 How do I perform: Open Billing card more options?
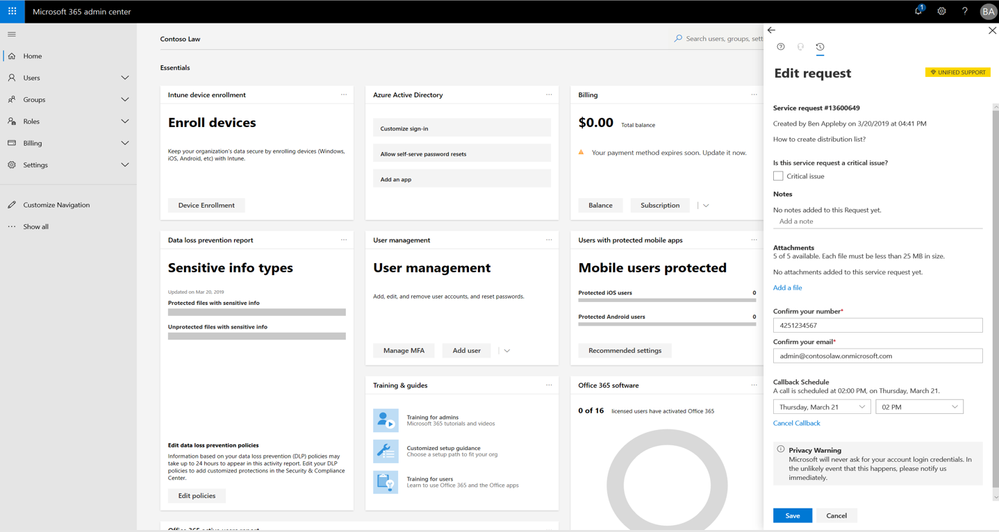[754, 94]
